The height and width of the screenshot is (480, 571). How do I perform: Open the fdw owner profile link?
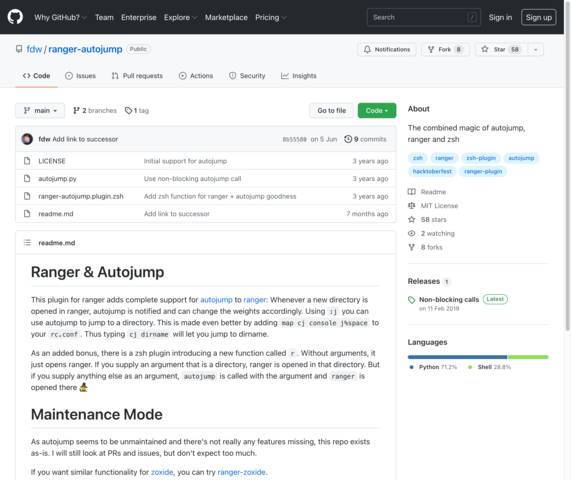(34, 49)
